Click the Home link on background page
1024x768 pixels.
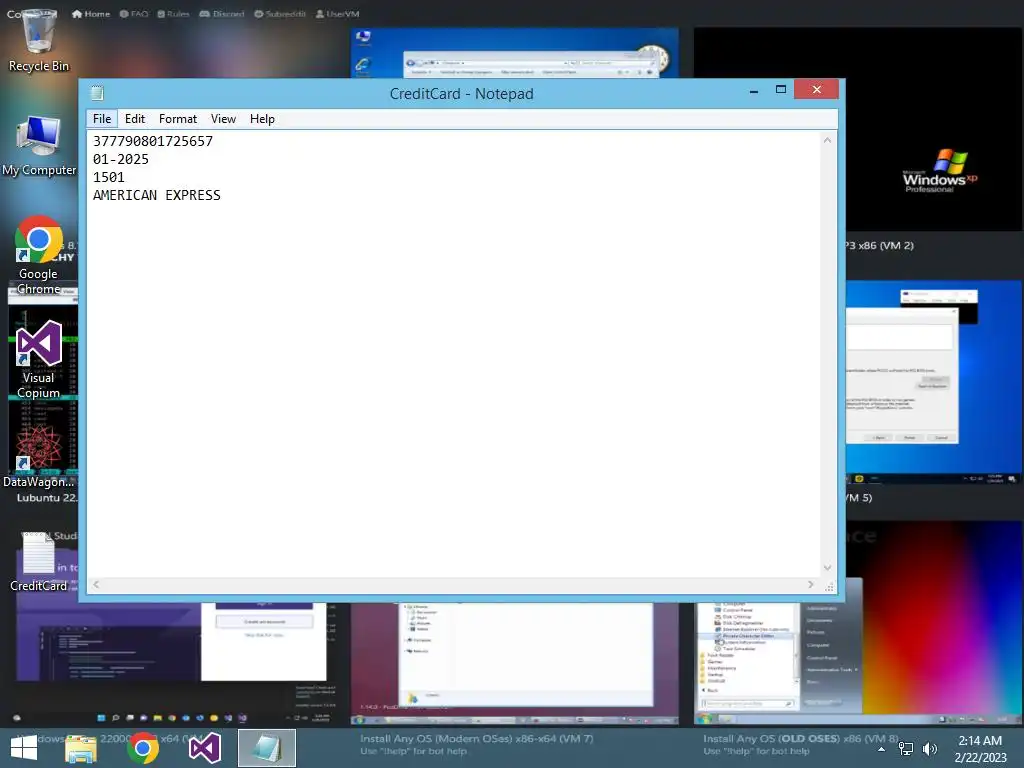91,14
